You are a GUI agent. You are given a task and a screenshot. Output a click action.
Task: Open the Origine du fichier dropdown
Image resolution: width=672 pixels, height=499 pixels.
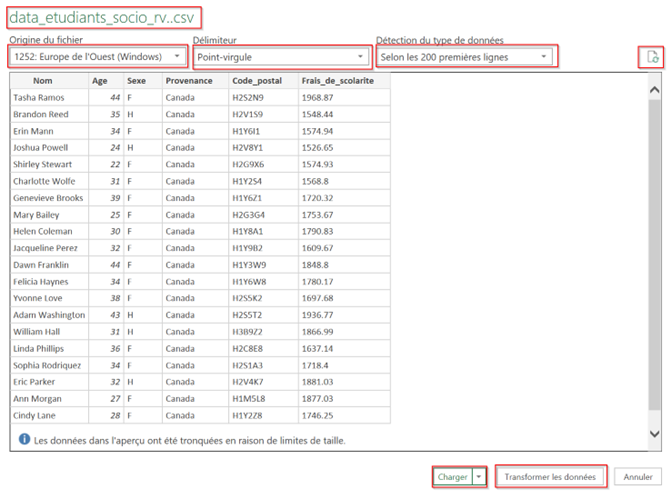pos(97,57)
